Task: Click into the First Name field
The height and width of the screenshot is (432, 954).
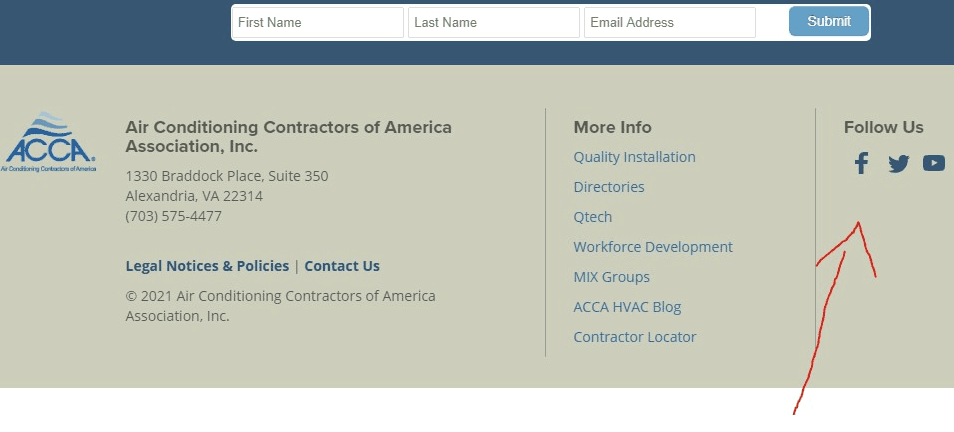Action: [318, 23]
